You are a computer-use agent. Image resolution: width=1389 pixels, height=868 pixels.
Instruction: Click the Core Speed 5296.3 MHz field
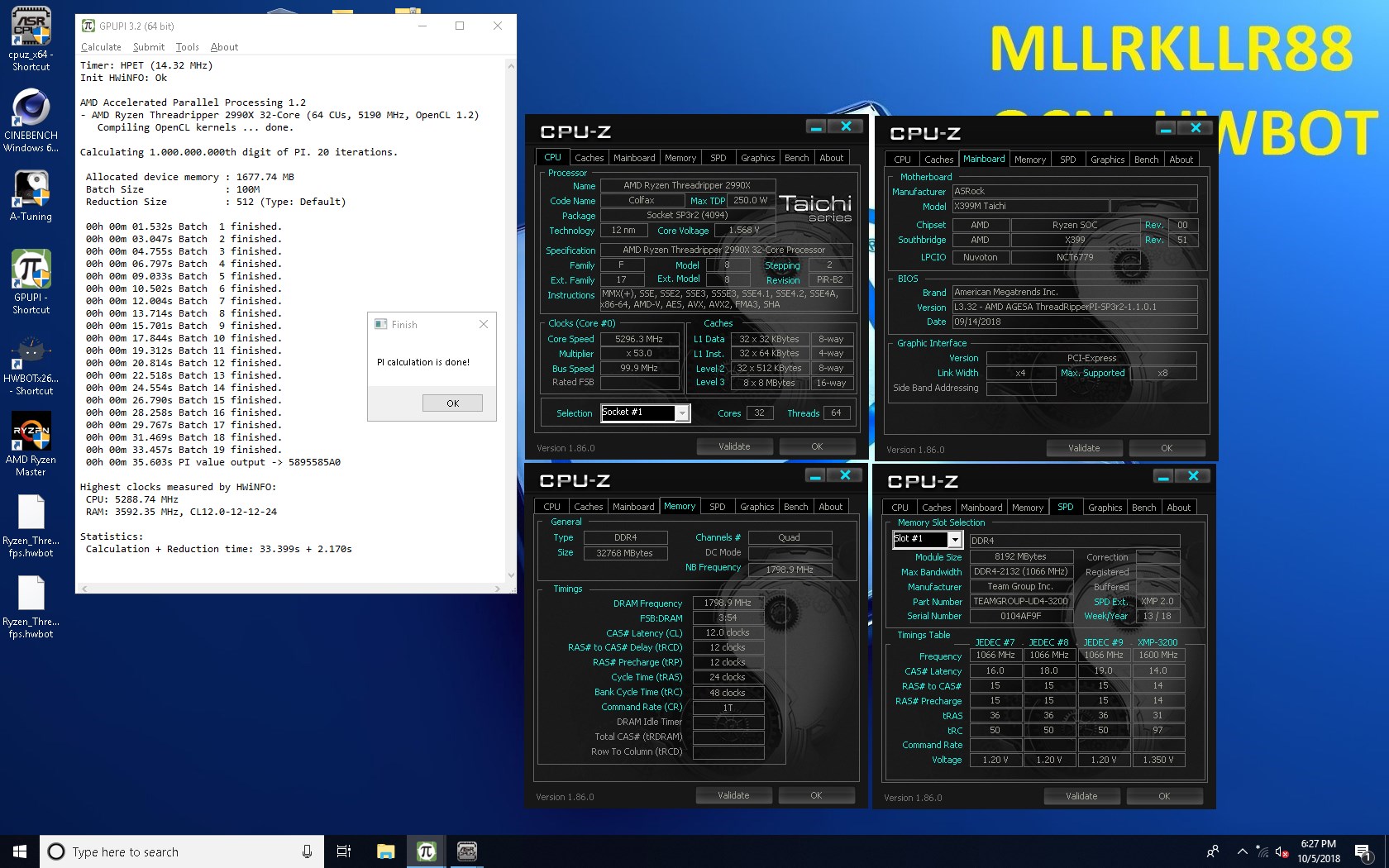[639, 339]
